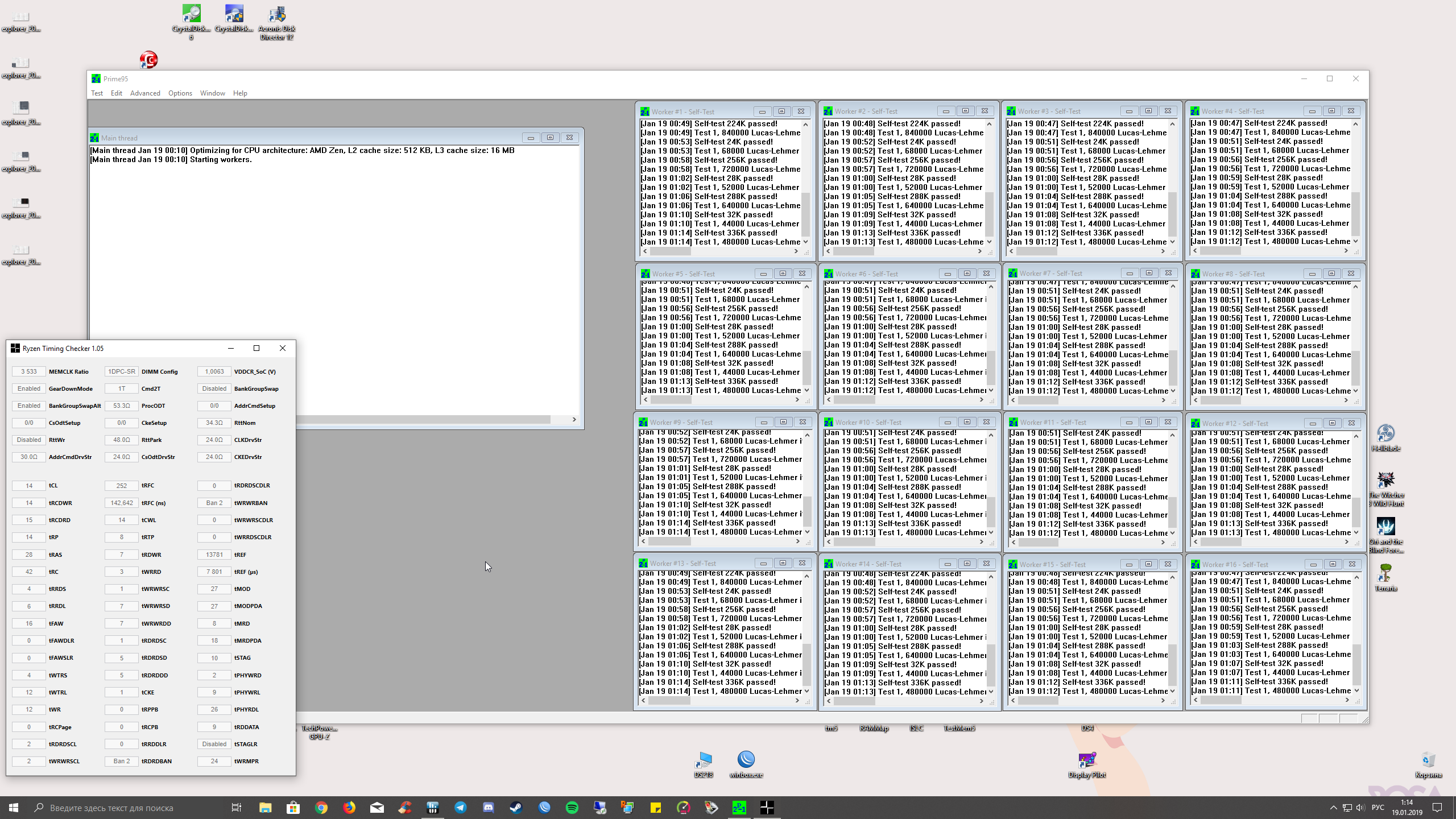
Task: Maximize Ryzen Timing Checker window
Action: click(x=256, y=348)
